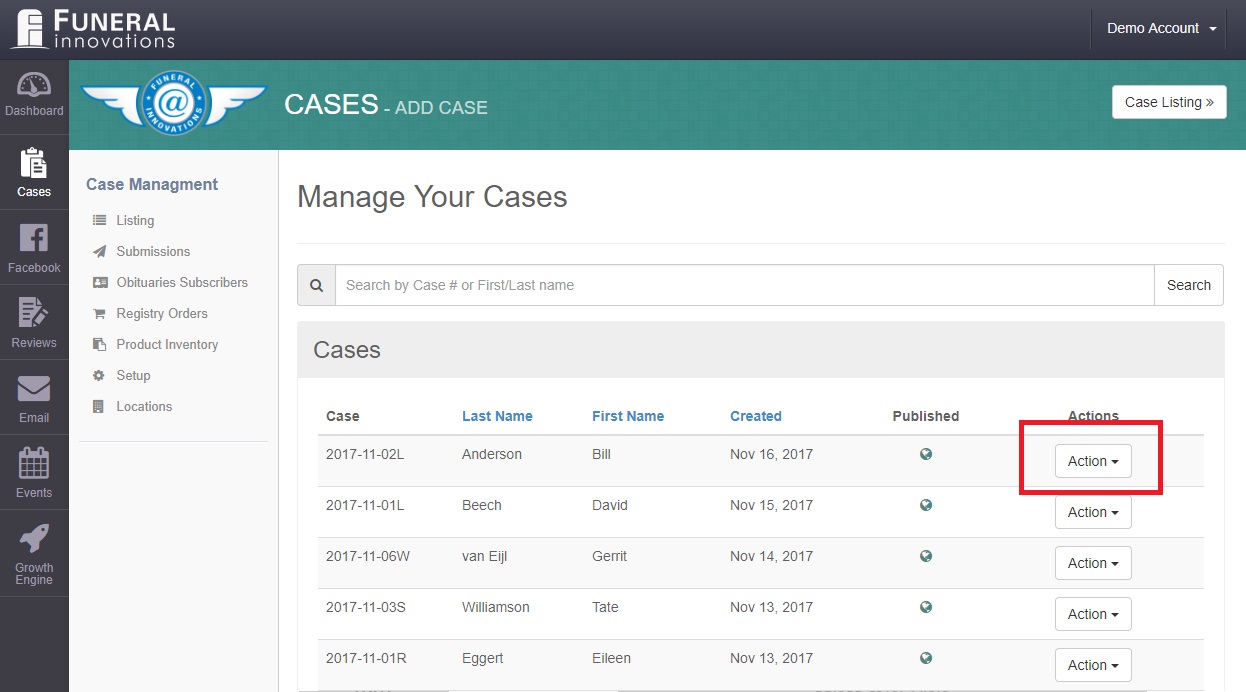The width and height of the screenshot is (1246, 692).
Task: Toggle published globe for Anderson case
Action: coord(926,454)
